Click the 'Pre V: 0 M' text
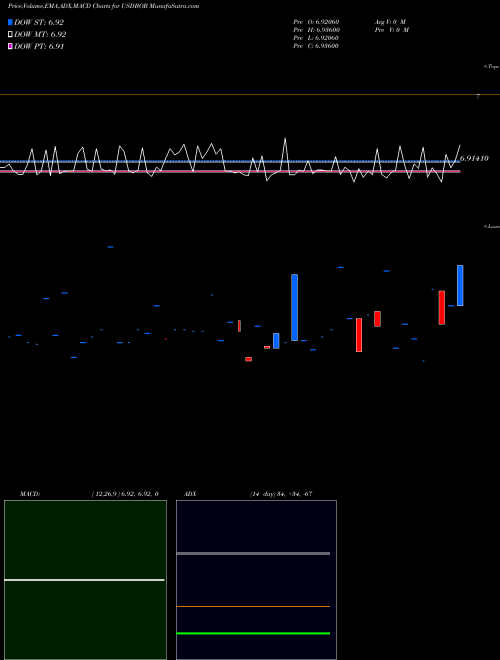Viewport: 500px width, 660px height. click(x=392, y=30)
